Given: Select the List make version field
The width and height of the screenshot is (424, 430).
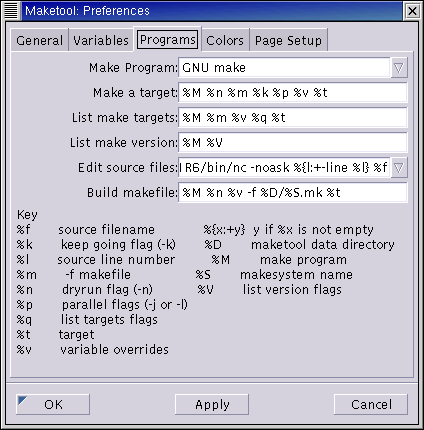Looking at the screenshot, I should (x=293, y=143).
